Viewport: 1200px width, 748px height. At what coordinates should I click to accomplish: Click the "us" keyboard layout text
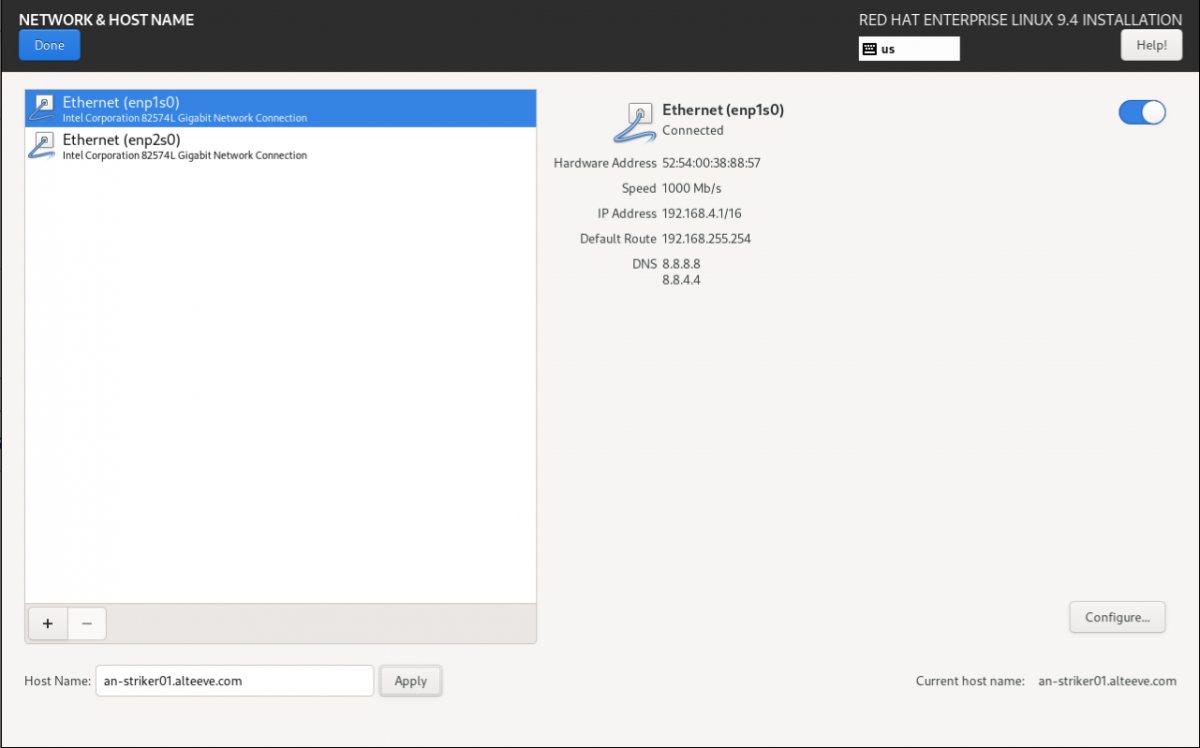(888, 49)
